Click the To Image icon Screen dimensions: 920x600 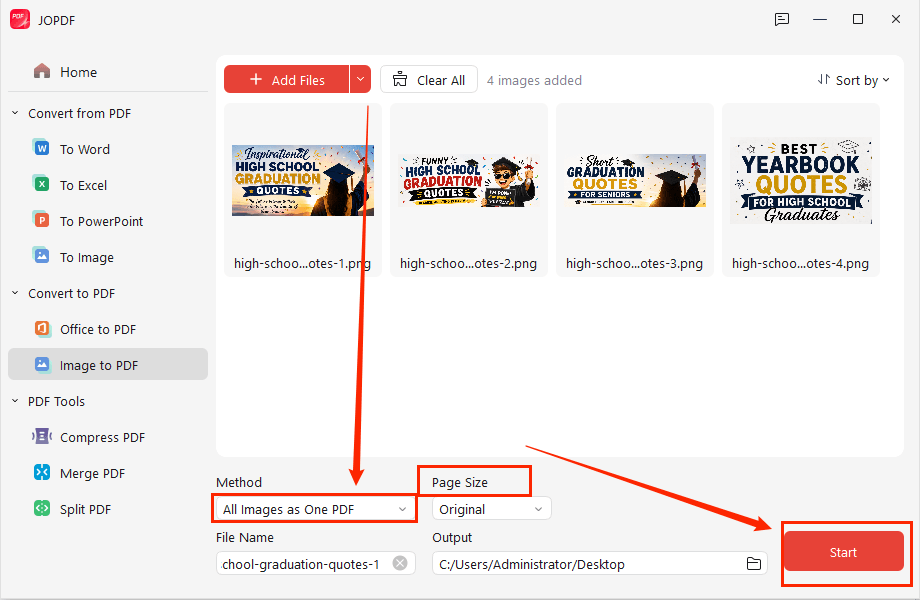pos(42,256)
